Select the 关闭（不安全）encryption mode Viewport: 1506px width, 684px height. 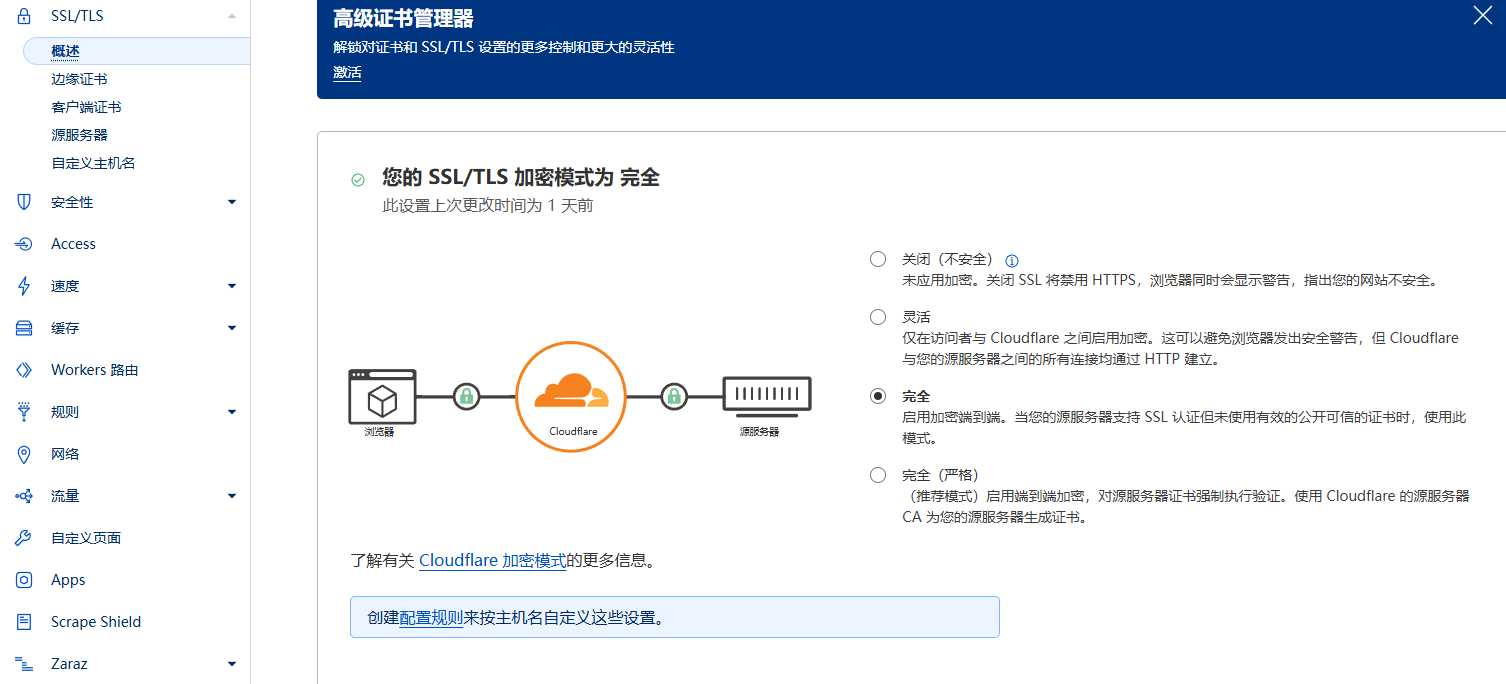pos(878,259)
